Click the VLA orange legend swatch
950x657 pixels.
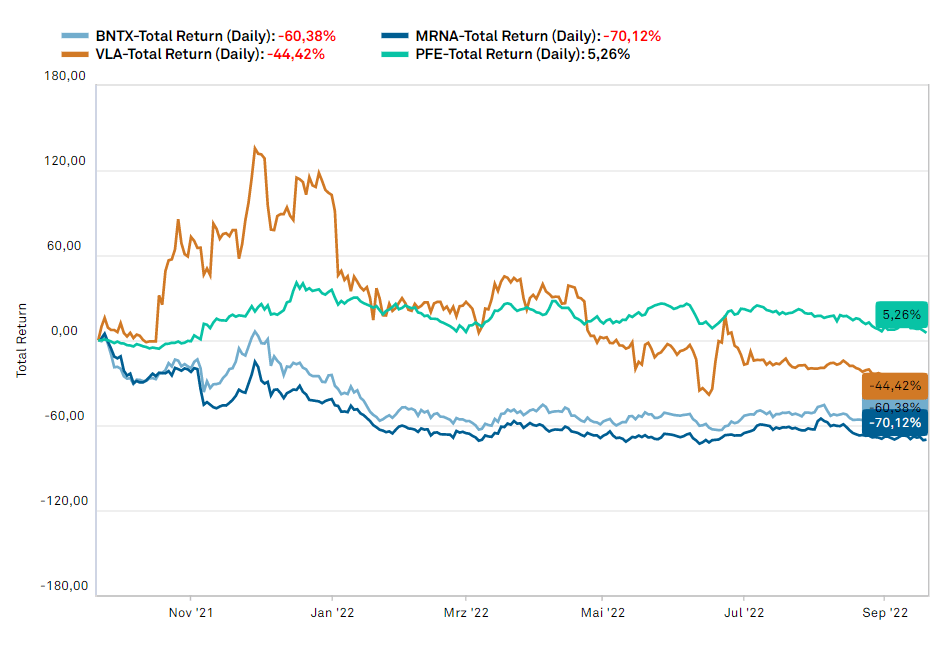click(x=75, y=55)
